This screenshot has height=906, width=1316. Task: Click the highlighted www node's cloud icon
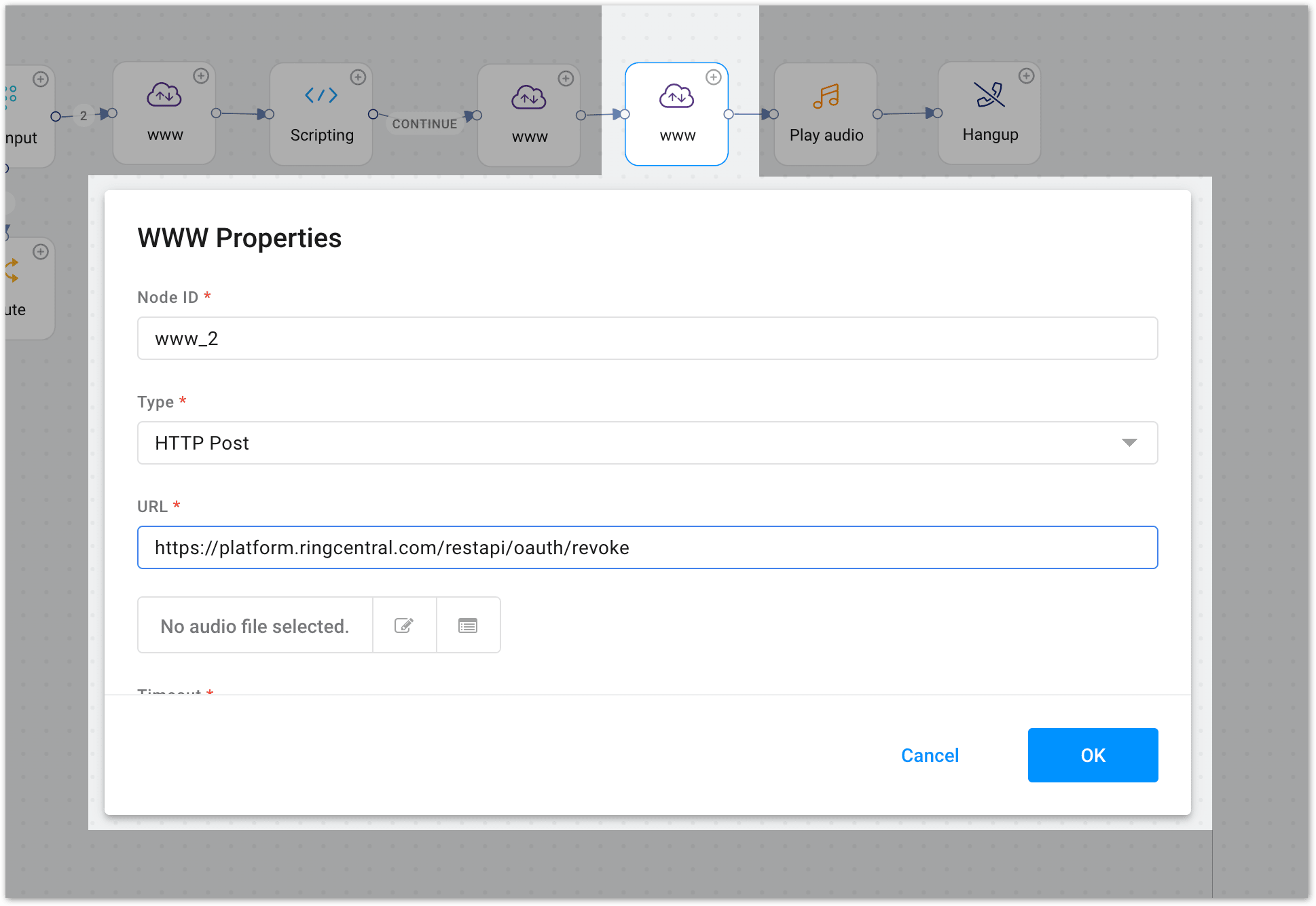(676, 97)
